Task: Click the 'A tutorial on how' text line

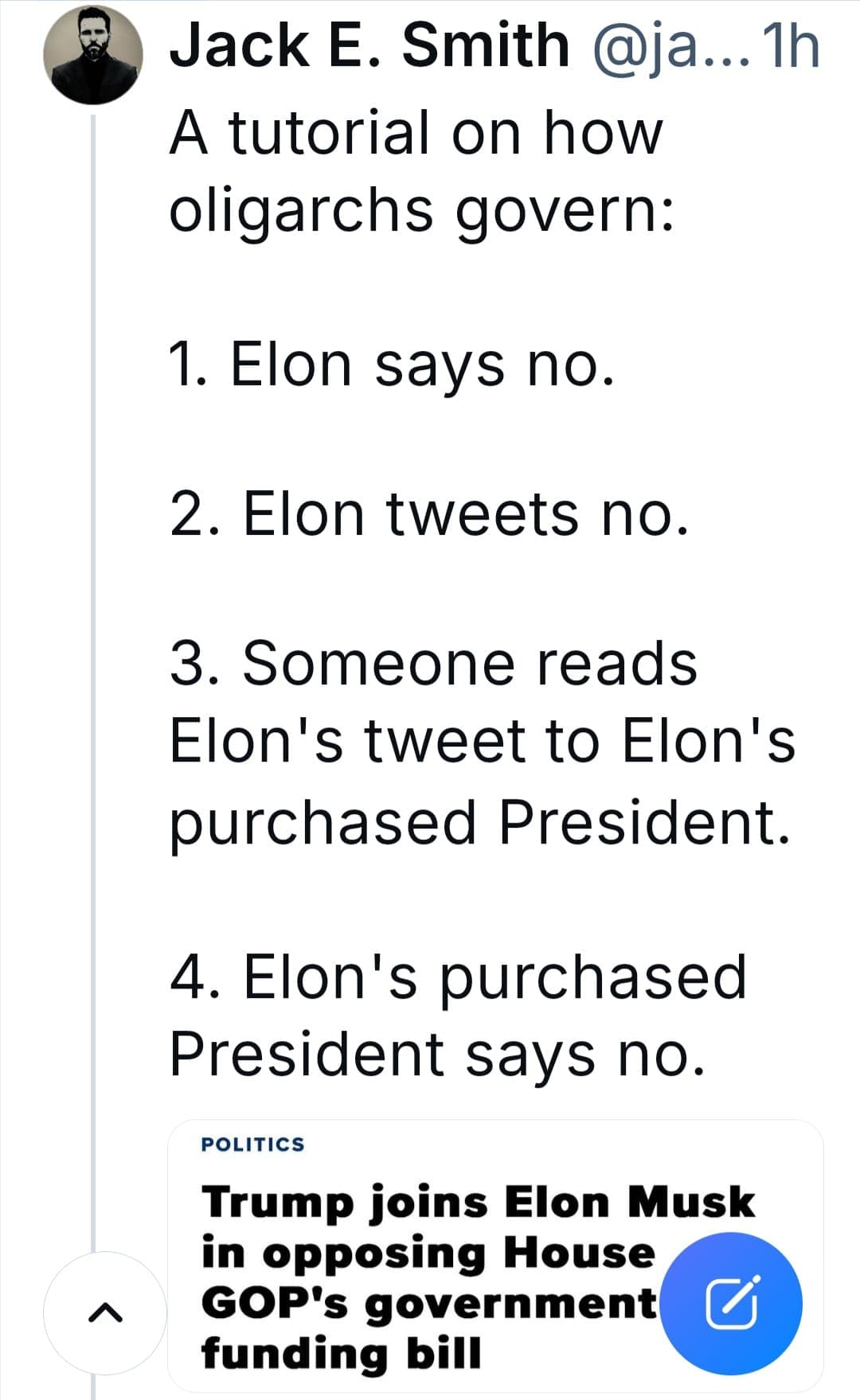Action: click(x=416, y=132)
